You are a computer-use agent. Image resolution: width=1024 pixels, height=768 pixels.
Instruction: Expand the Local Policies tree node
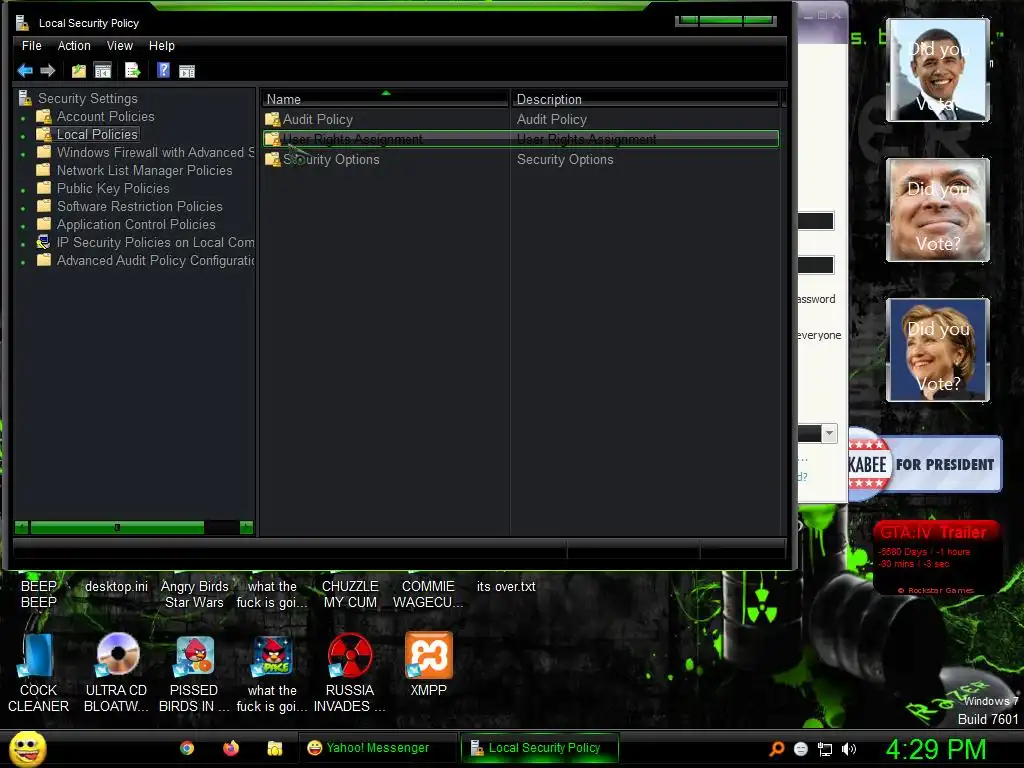coord(24,136)
